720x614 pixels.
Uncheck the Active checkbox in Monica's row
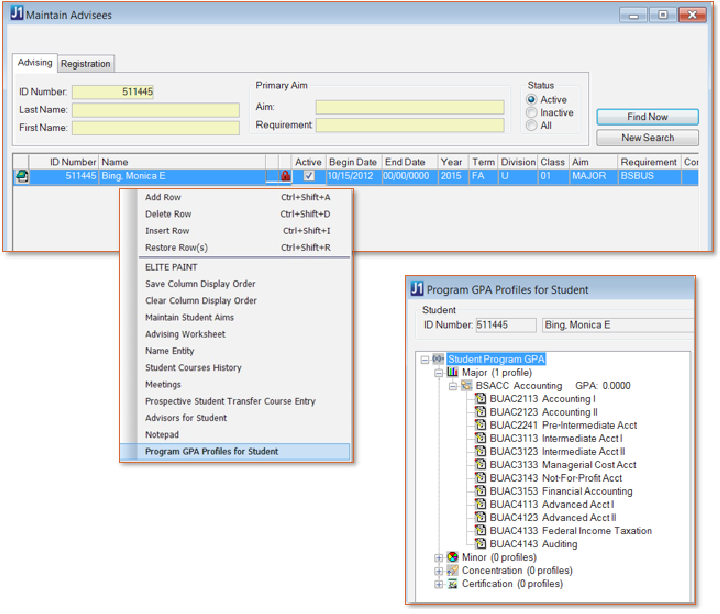(x=309, y=176)
